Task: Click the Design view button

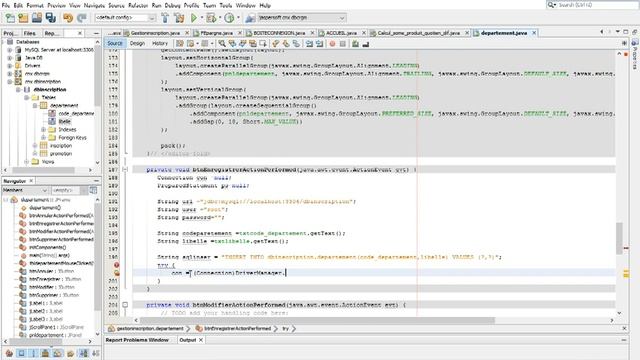Action: (137, 43)
